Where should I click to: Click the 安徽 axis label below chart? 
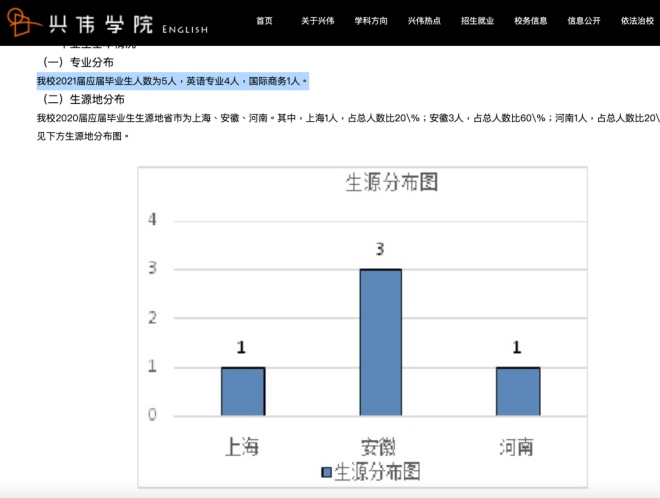(378, 447)
